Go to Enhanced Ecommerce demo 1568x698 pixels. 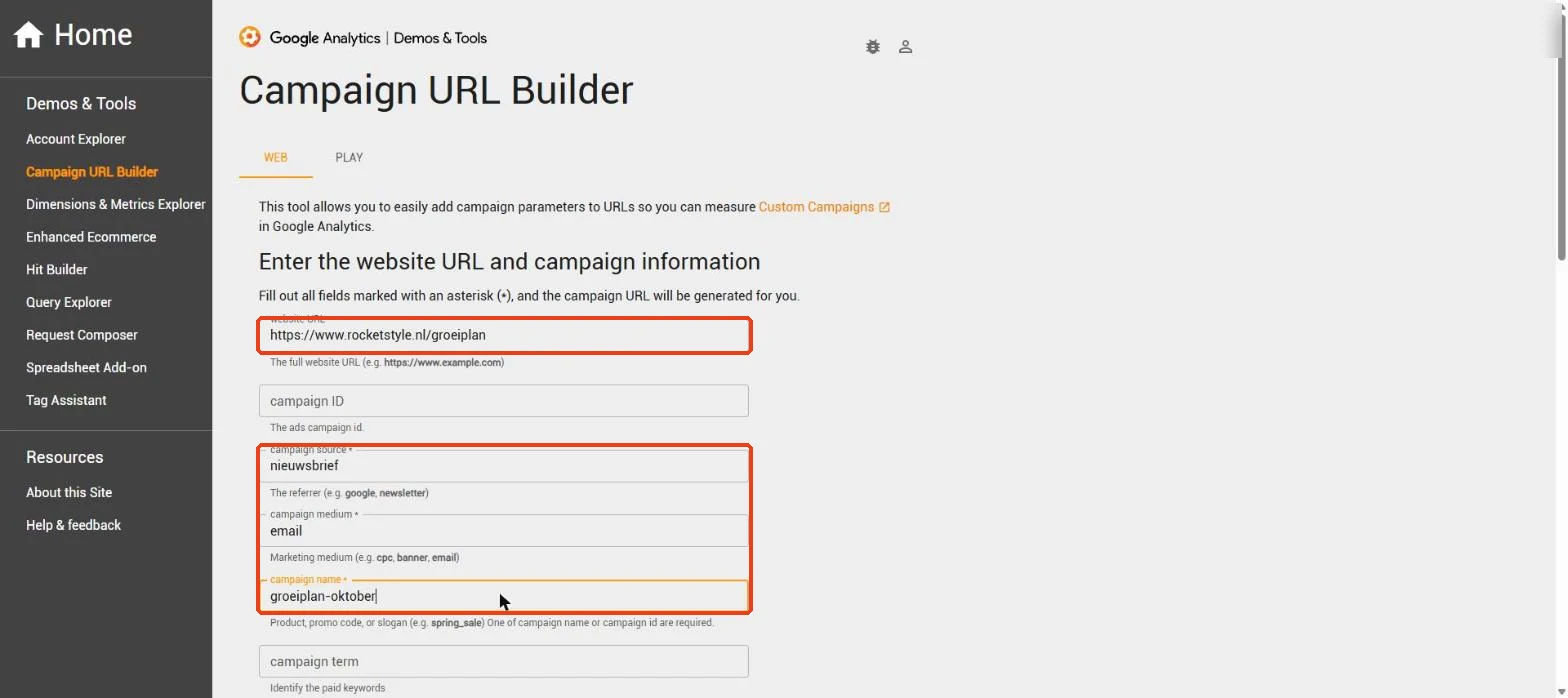pos(91,237)
